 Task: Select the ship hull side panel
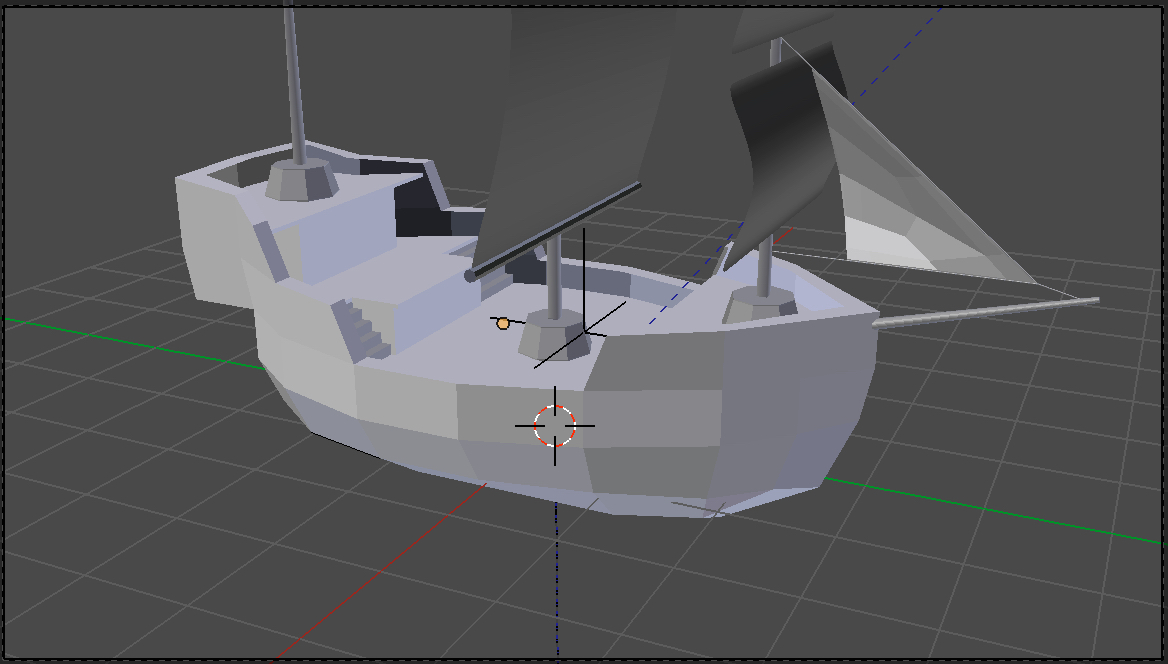tap(521, 417)
